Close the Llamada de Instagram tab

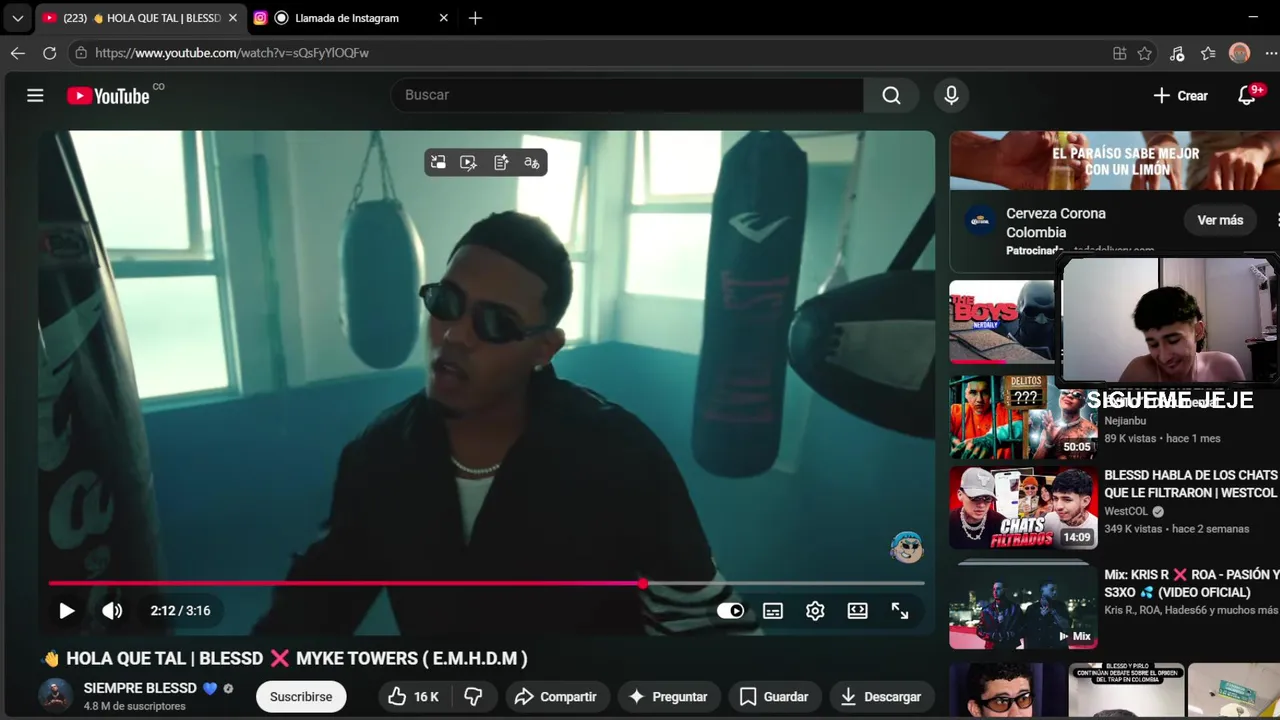coord(444,18)
